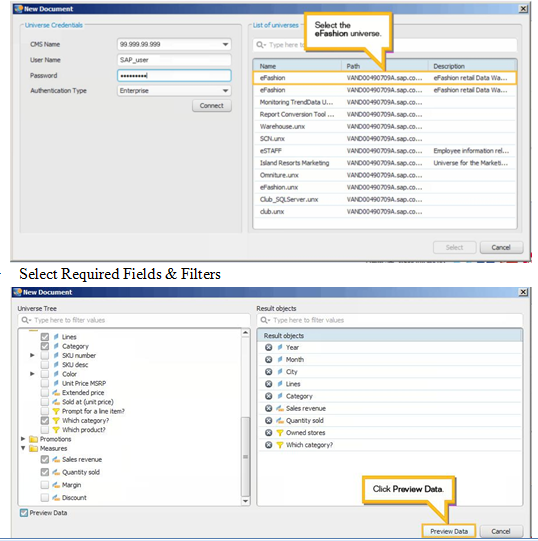Click the Universe Tree scroll down arrow
The image size is (538, 541).
tap(245, 501)
